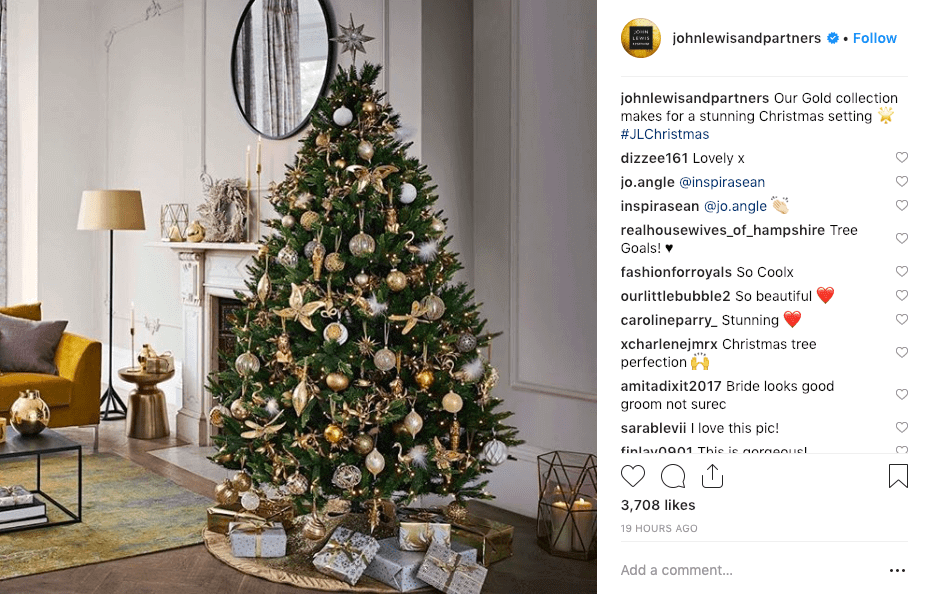The width and height of the screenshot is (928, 594).
Task: Click the Add a comment field
Action: [x=752, y=570]
